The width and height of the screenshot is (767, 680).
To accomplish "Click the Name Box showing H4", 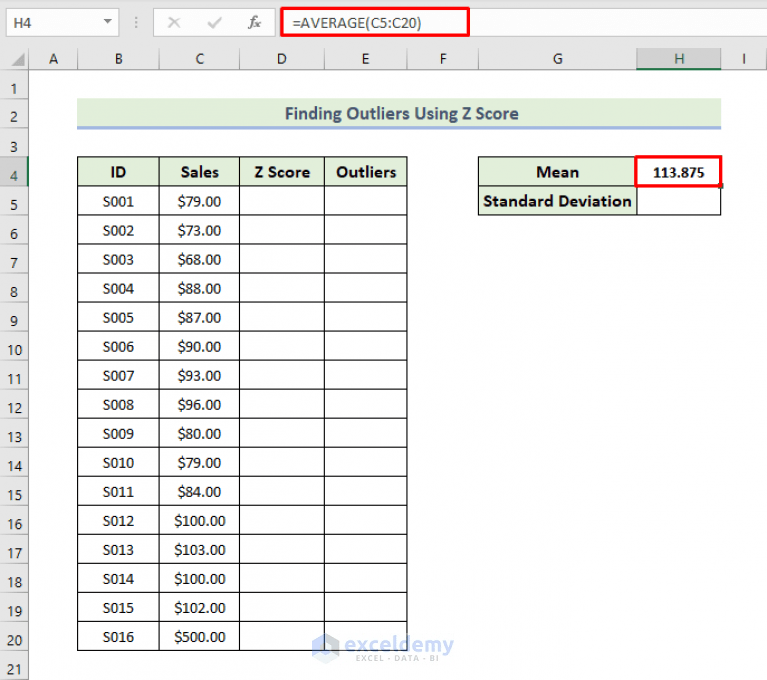I will (62, 23).
